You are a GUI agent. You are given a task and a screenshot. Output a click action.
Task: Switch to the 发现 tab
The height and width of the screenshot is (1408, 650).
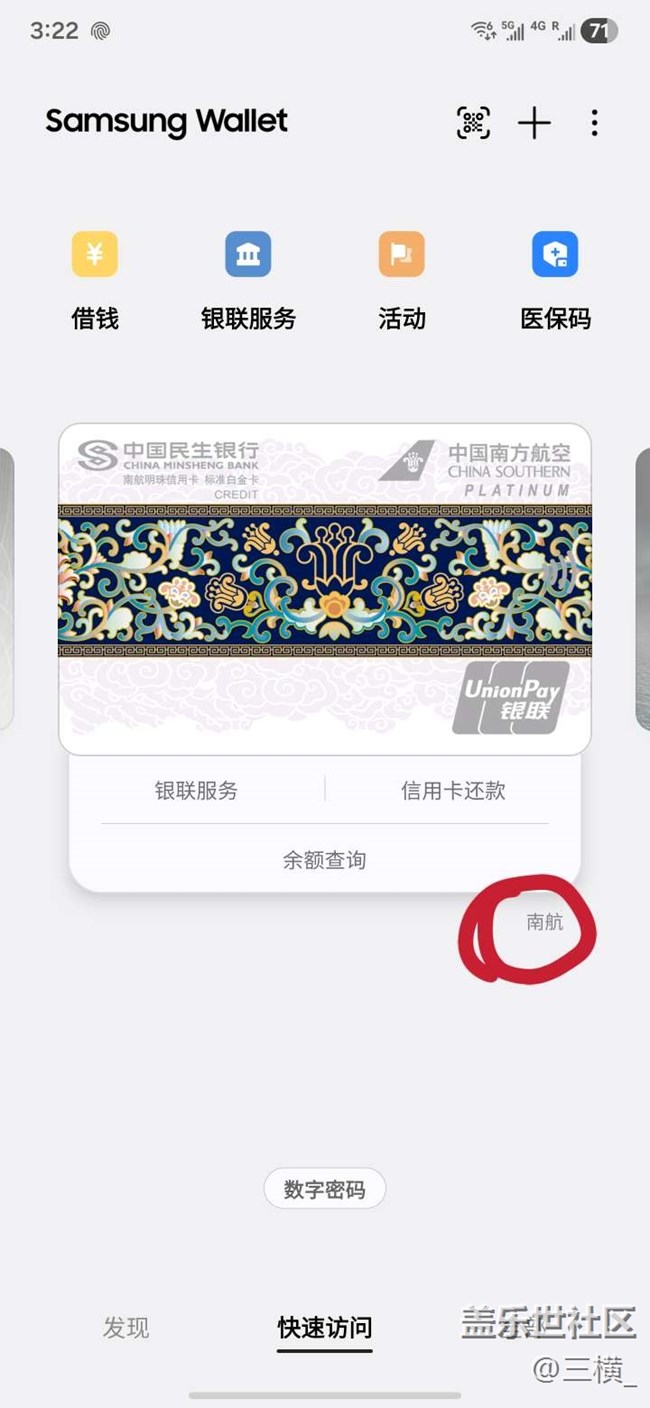pyautogui.click(x=126, y=1327)
